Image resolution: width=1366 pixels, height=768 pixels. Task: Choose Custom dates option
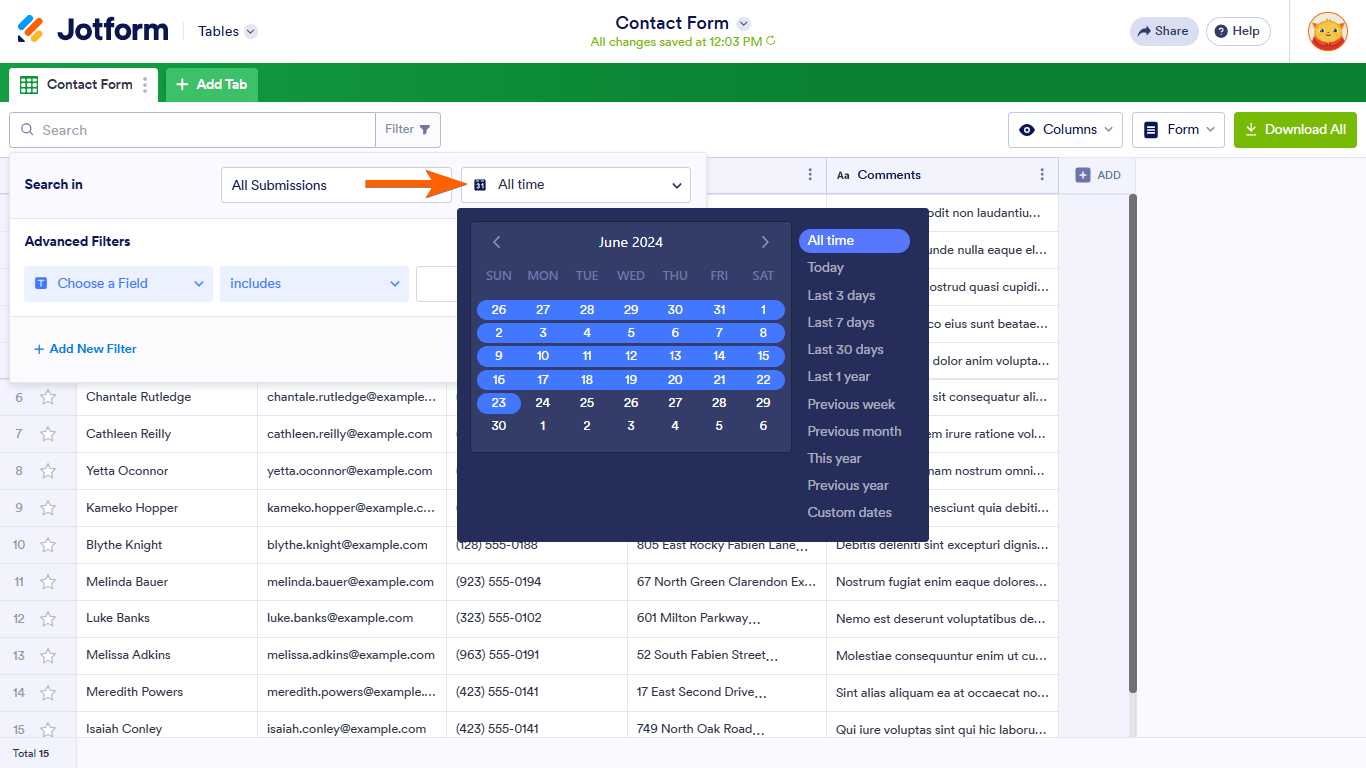(x=849, y=513)
